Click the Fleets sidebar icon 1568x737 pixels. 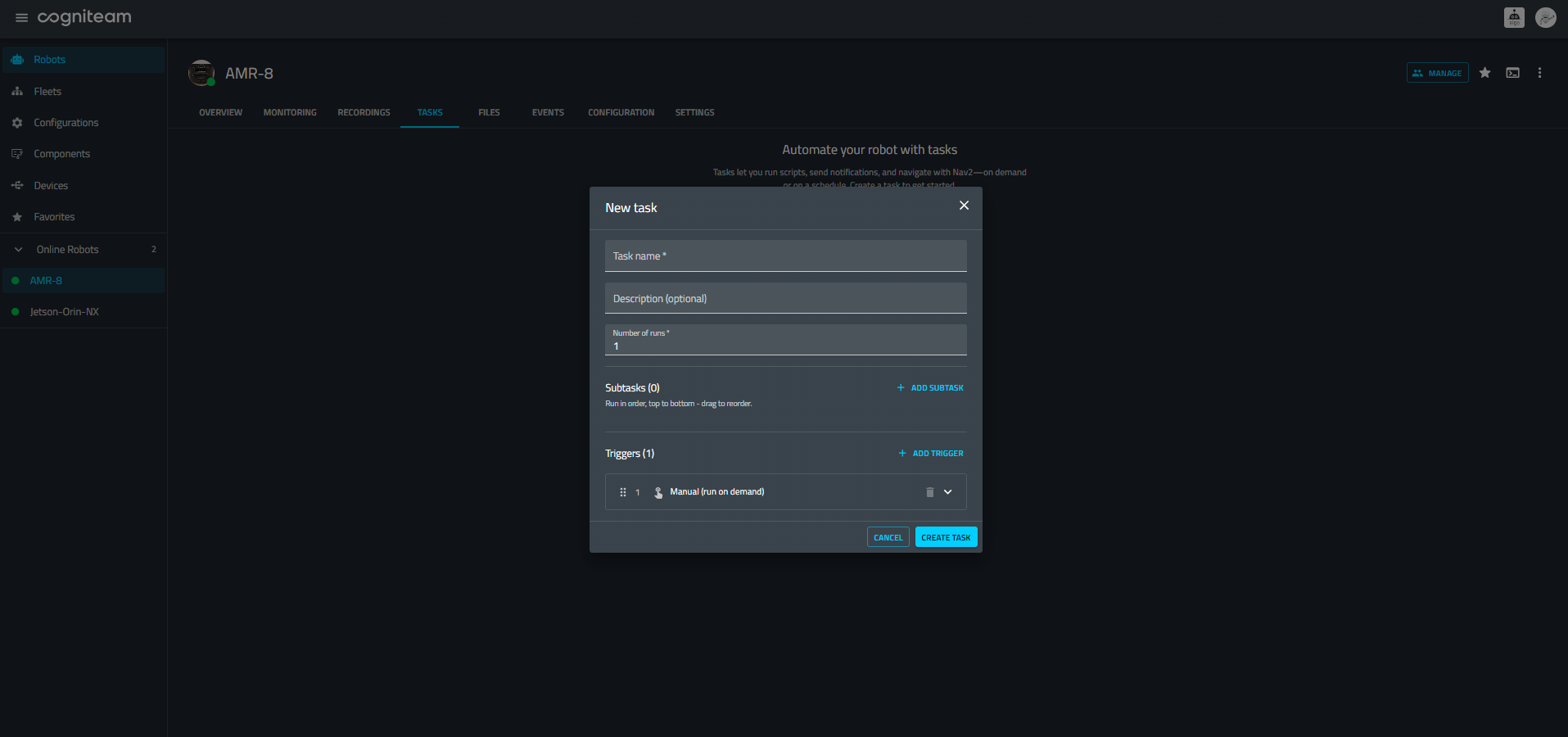pyautogui.click(x=17, y=92)
